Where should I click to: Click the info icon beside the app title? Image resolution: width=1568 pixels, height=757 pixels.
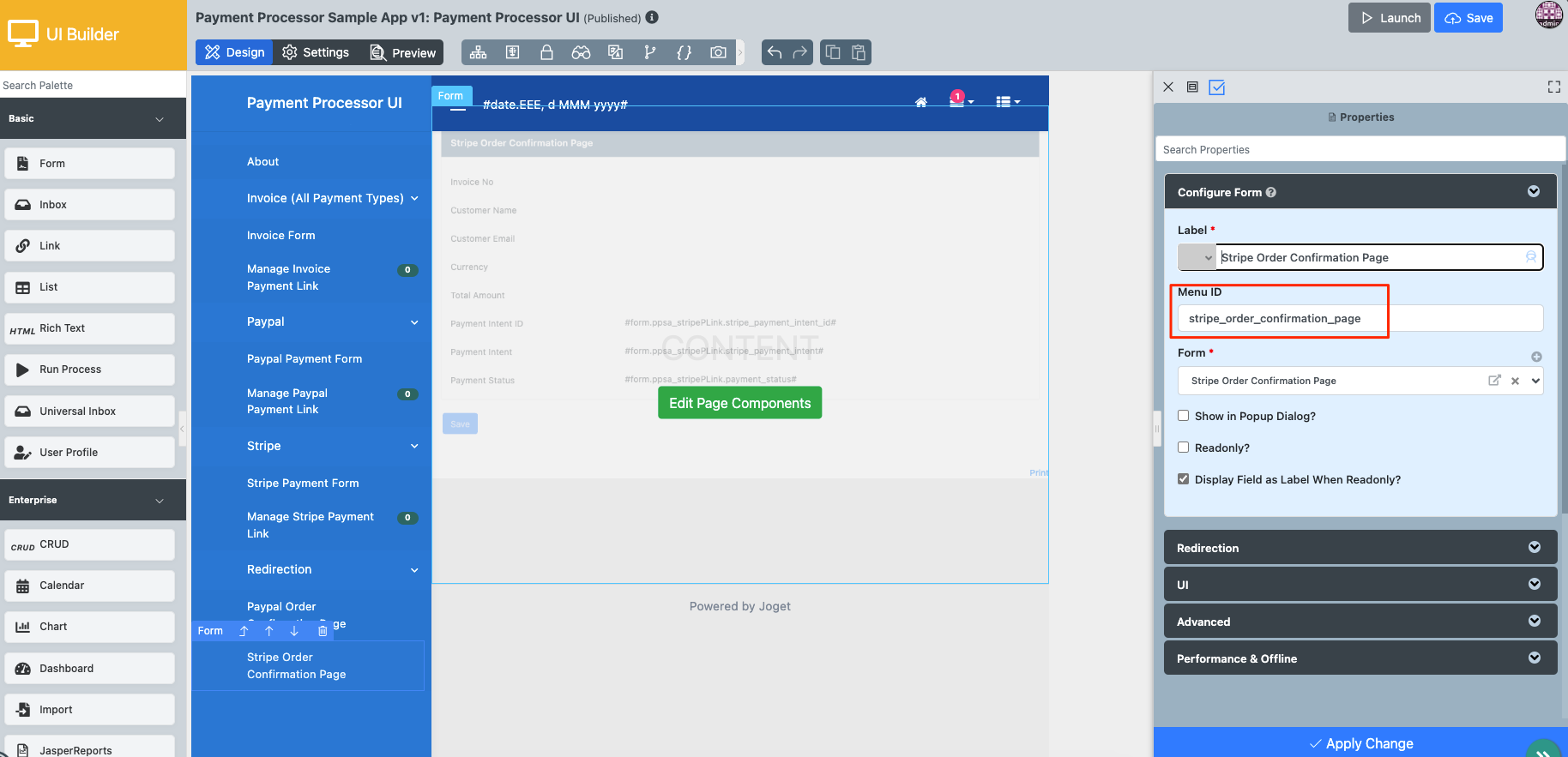point(652,17)
